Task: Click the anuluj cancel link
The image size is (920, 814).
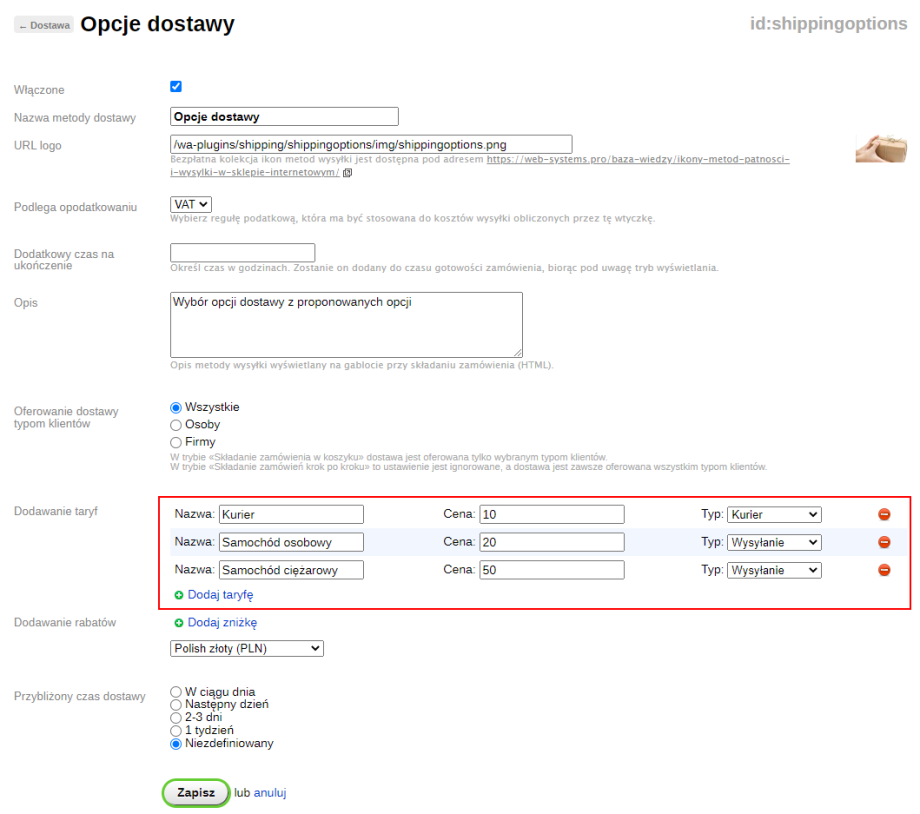Action: 270,792
